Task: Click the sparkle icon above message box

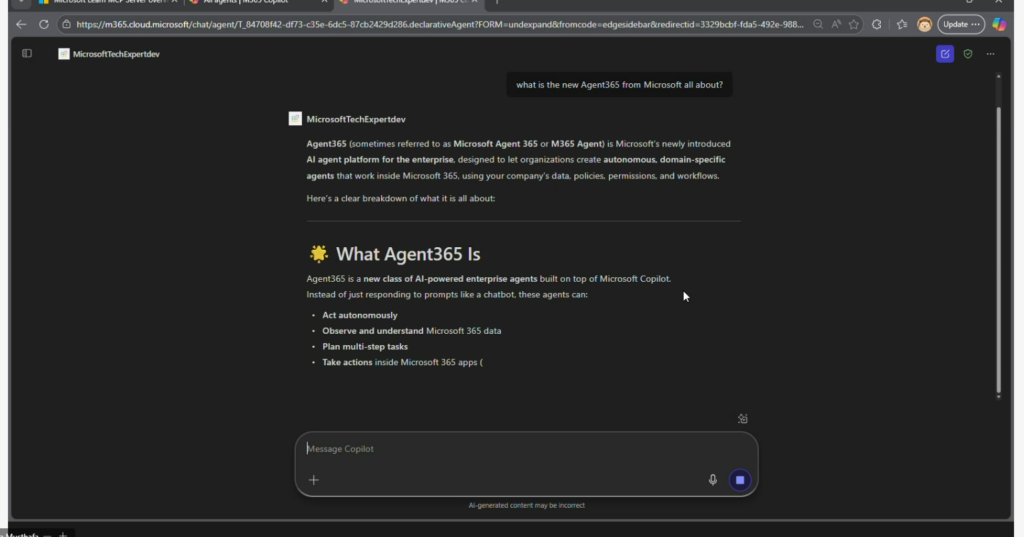Action: [743, 419]
